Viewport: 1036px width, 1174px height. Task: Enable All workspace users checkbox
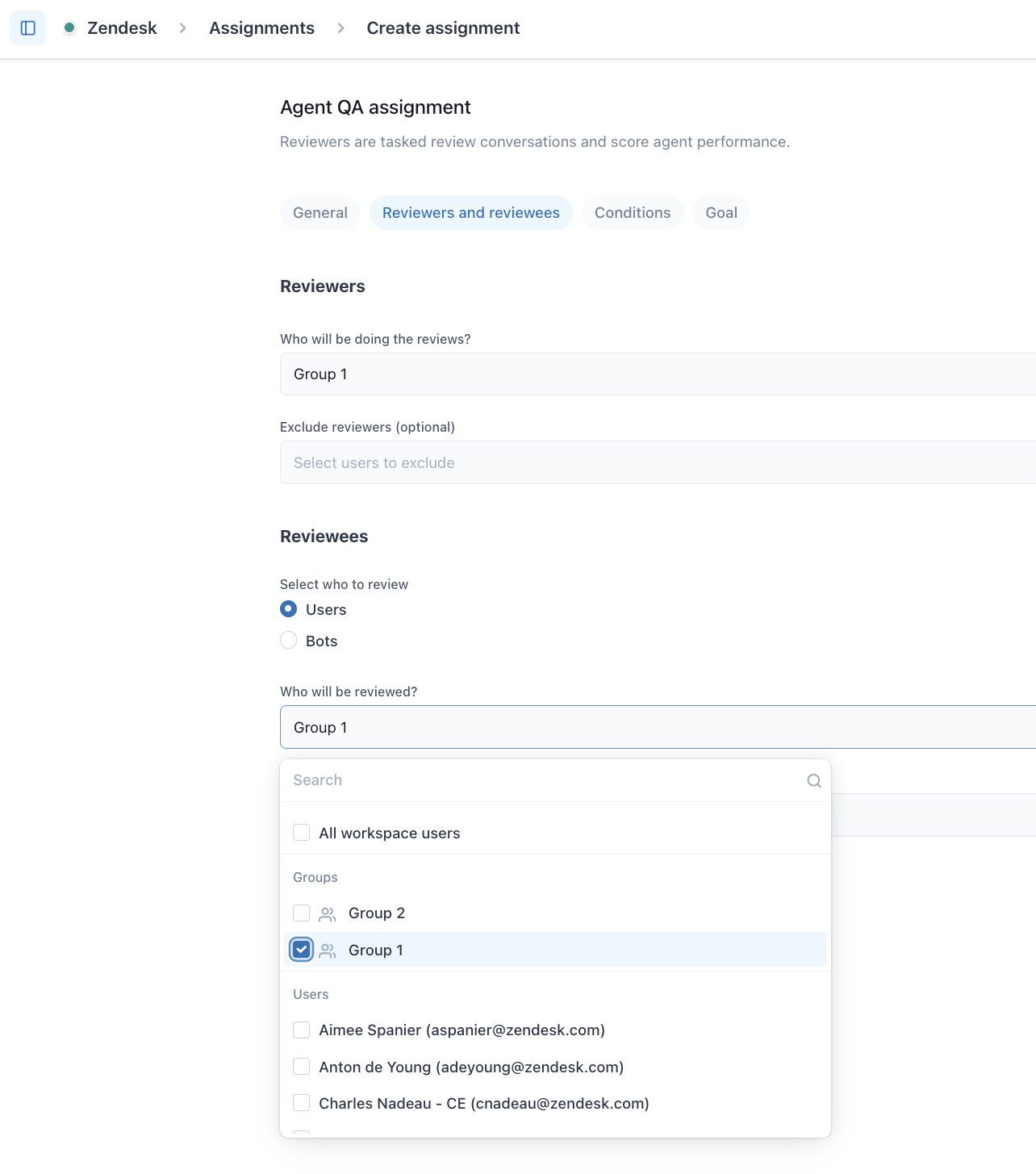[302, 832]
